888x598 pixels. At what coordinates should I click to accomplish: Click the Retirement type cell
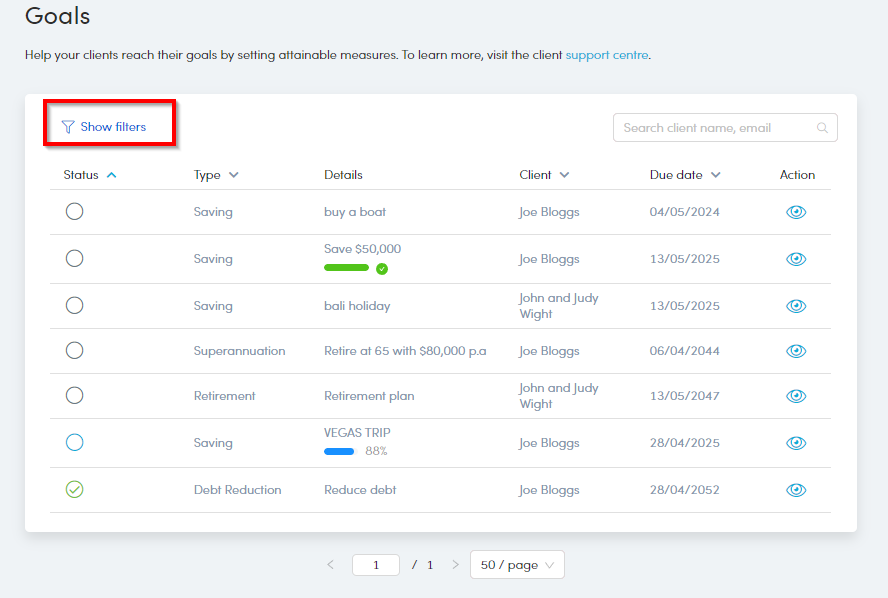(x=224, y=396)
